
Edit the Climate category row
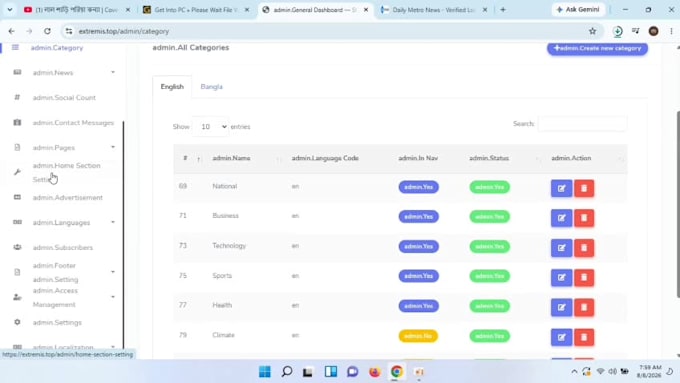click(561, 337)
